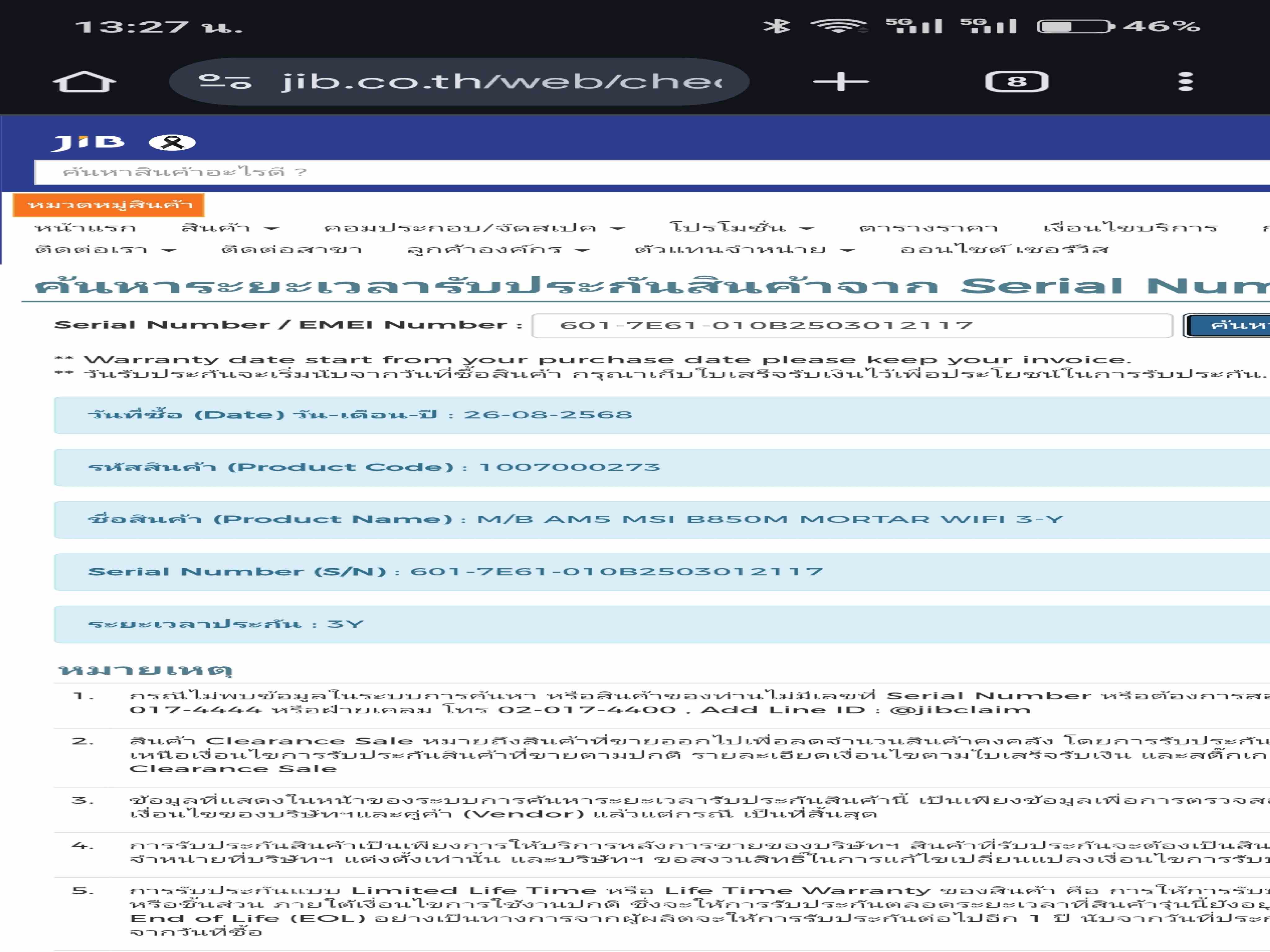This screenshot has height=952, width=1270.
Task: Open ออนไซต์ เซอร์วิส link
Action: [1004, 249]
